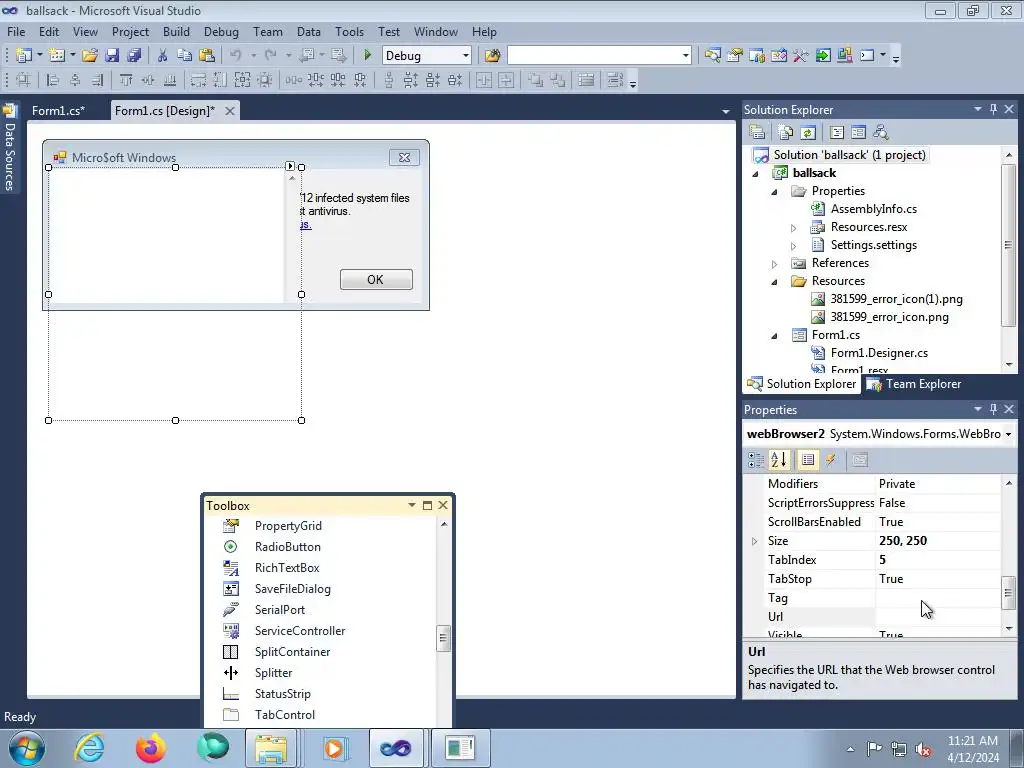Open the Start Page green arrow icon
The width and height of the screenshot is (1024, 768).
823,56
